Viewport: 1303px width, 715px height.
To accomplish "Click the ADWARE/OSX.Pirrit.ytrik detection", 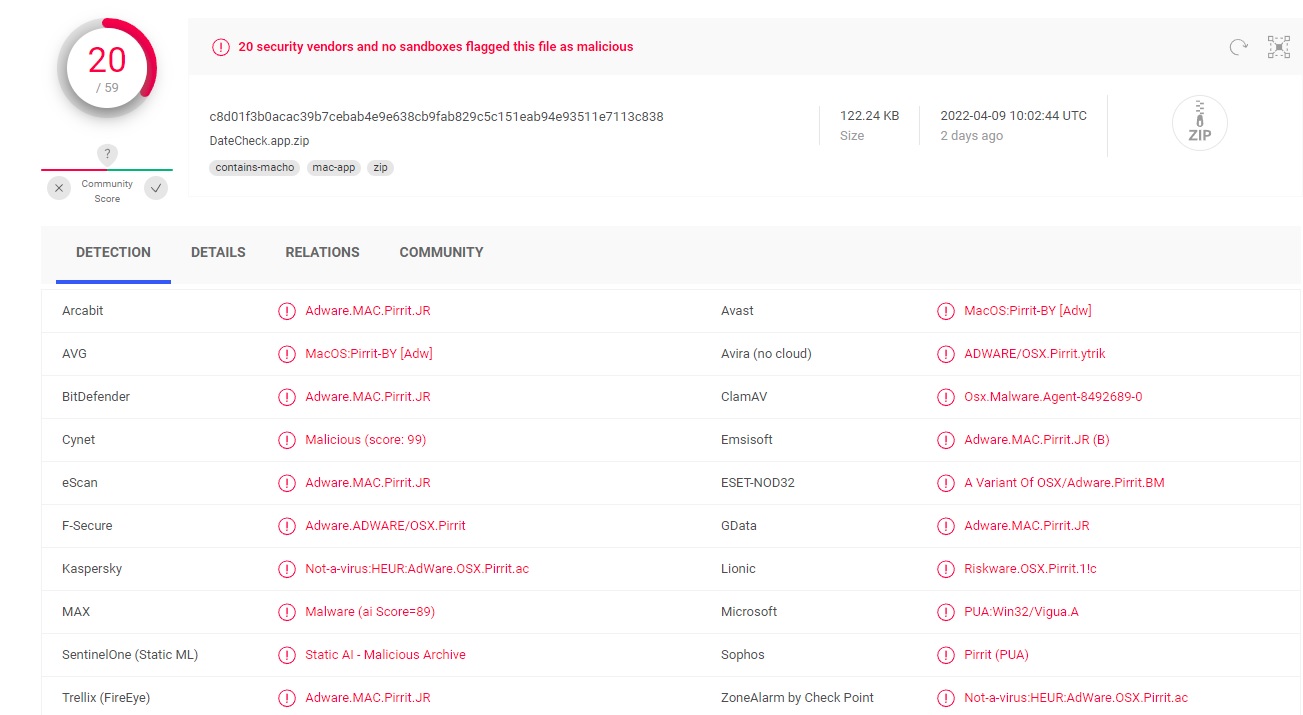I will click(x=1035, y=354).
